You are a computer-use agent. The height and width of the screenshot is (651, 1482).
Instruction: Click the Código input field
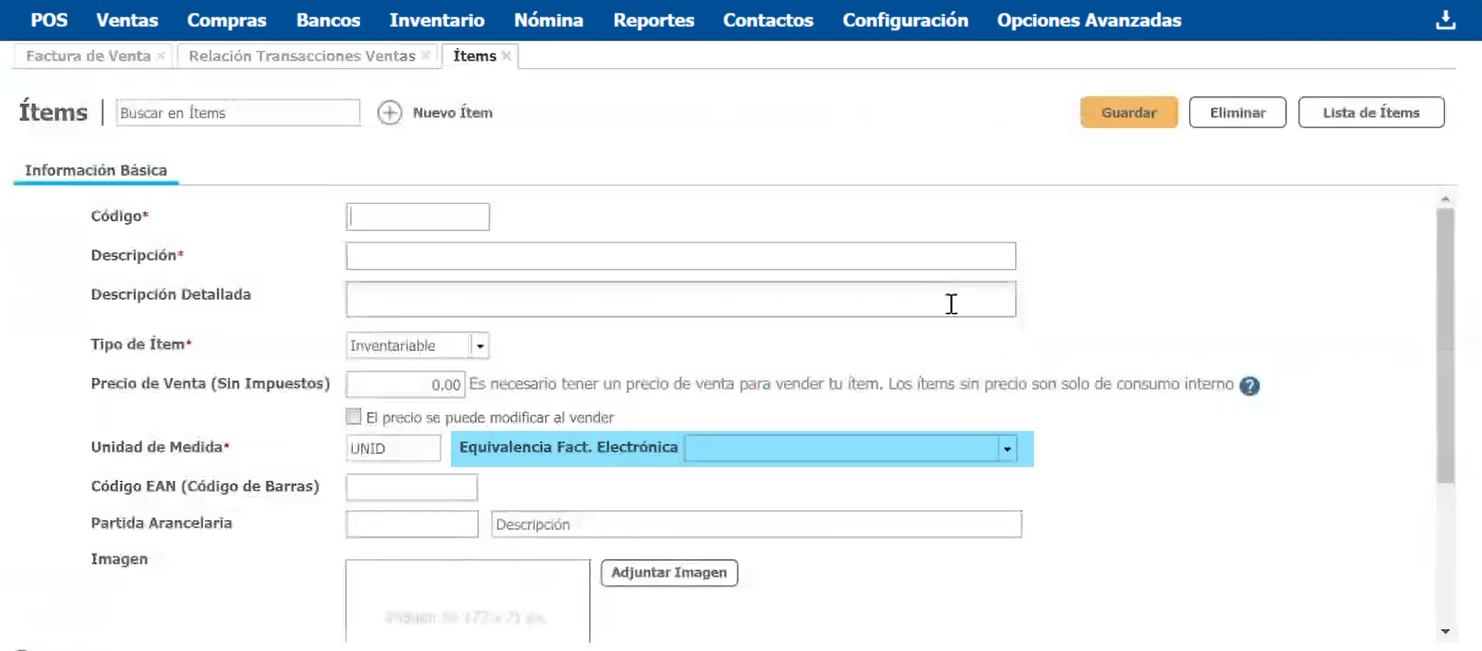pos(417,217)
